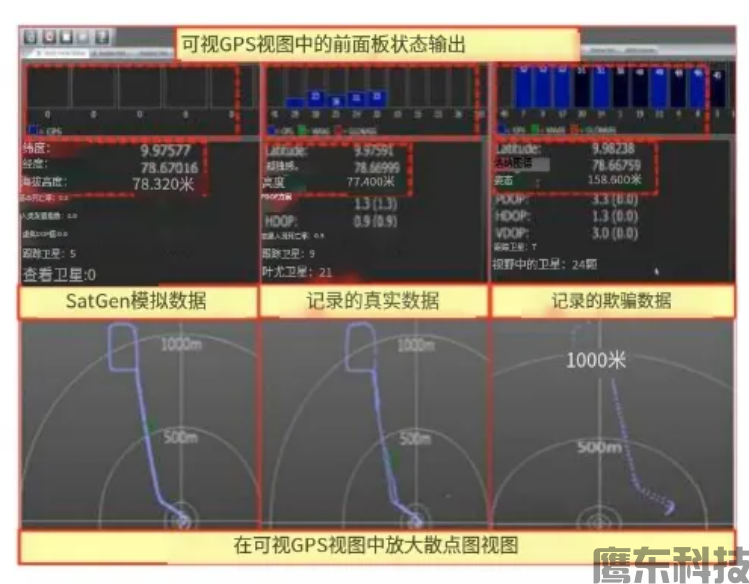Click the "查看卫星:0" line
Screen dimensions: 749x584
[59, 275]
